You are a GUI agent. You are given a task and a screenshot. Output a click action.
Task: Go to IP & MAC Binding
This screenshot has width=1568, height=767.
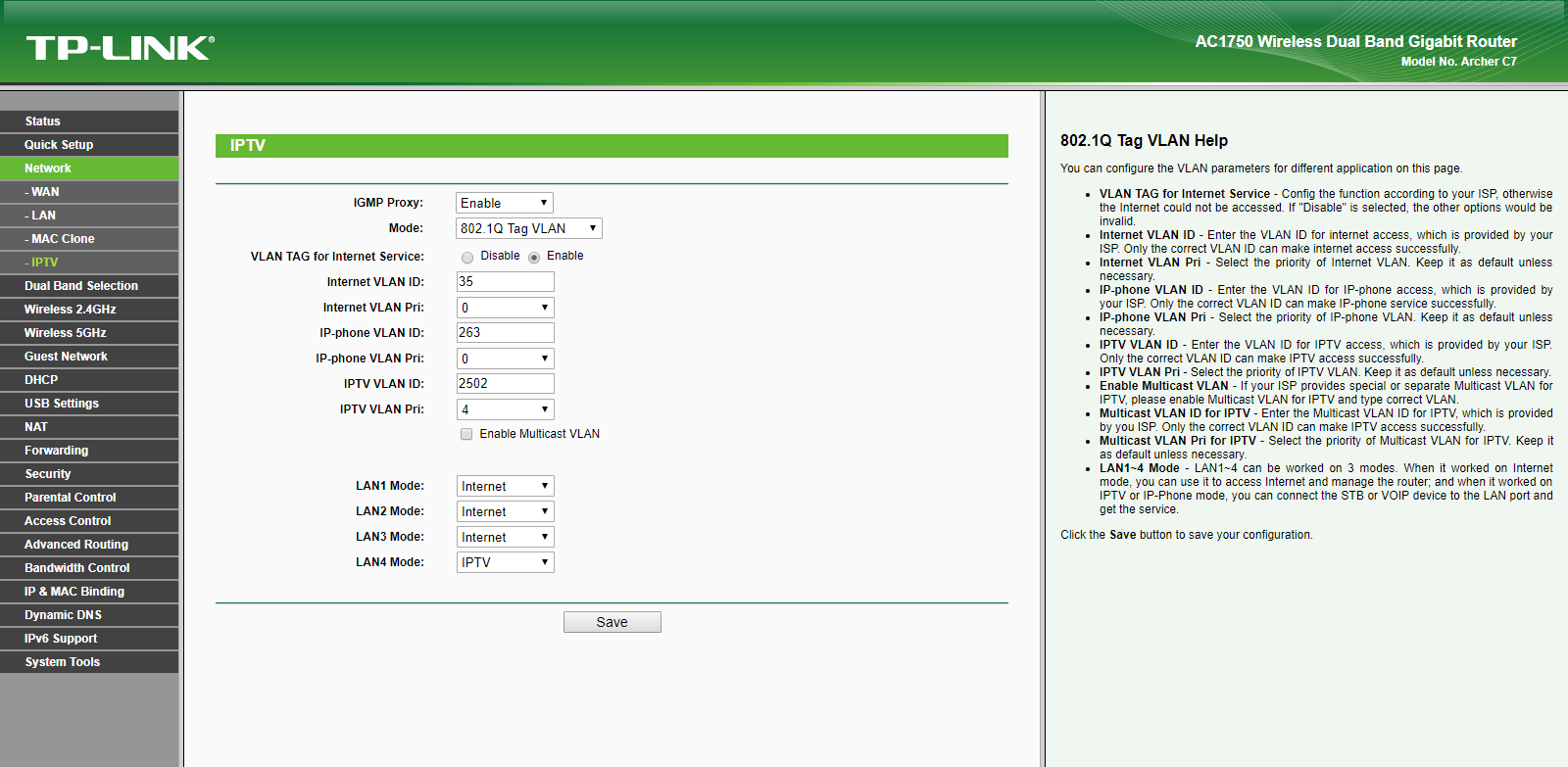click(x=89, y=592)
